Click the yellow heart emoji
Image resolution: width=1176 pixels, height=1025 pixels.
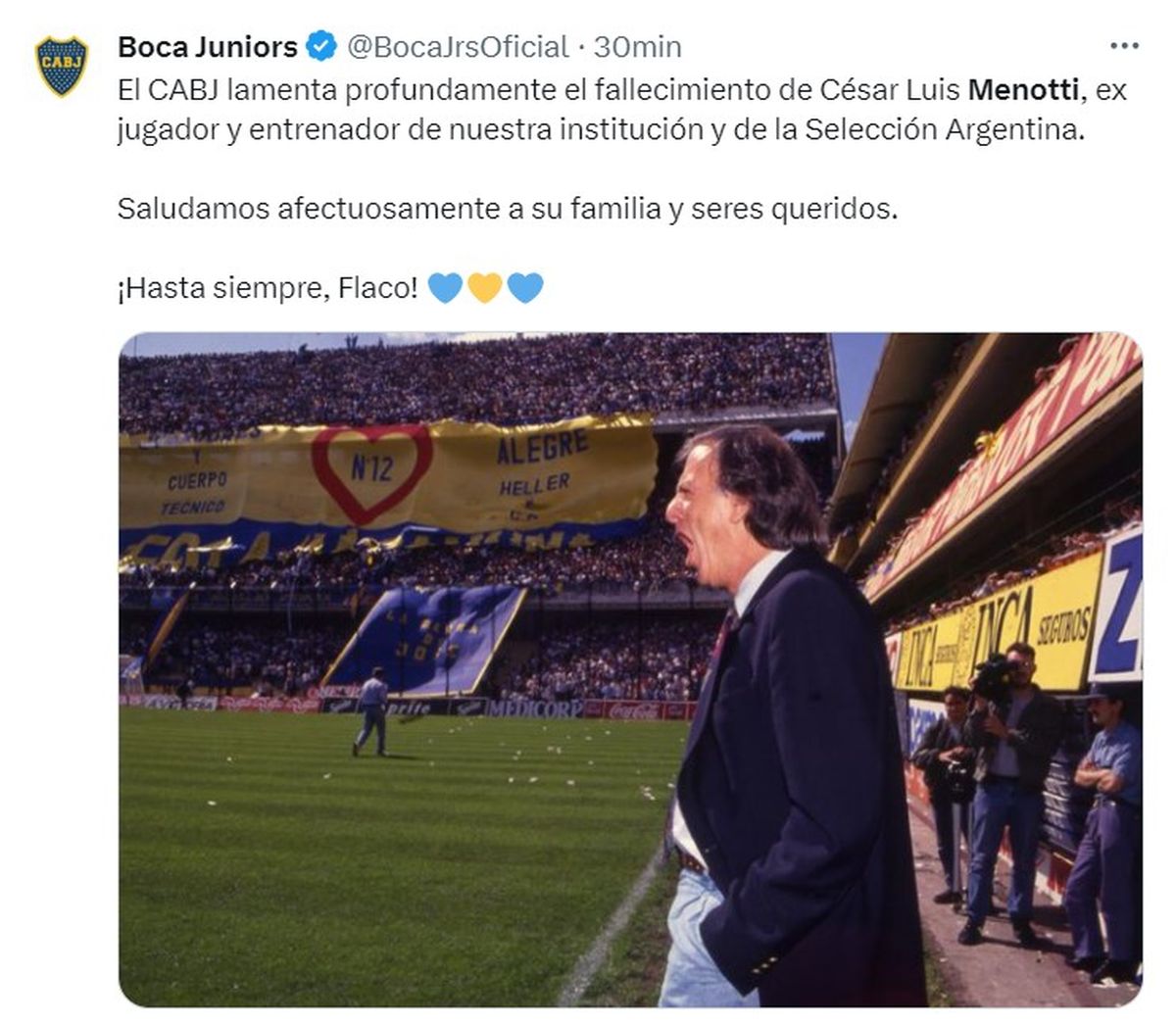coord(485,288)
